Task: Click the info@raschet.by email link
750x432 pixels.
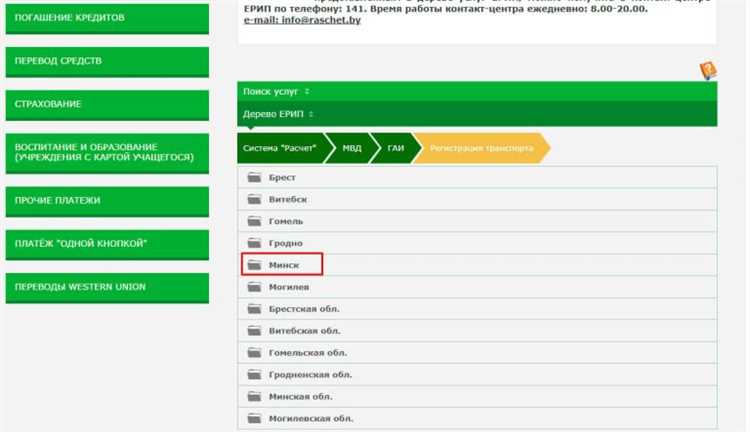Action: tap(302, 20)
